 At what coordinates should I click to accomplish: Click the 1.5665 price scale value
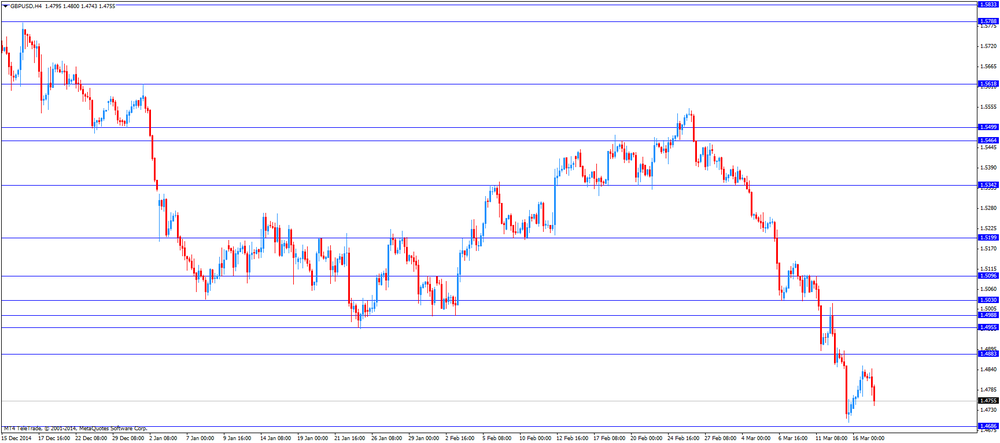(987, 66)
